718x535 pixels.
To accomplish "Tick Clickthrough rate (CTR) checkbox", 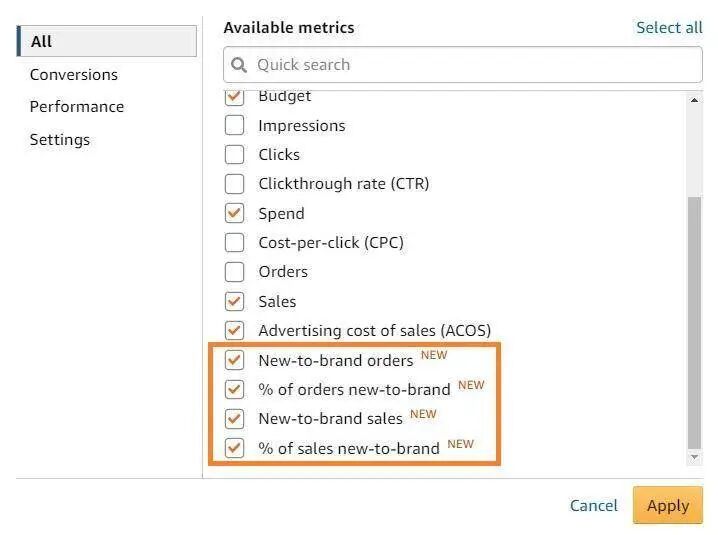I will coord(234,184).
